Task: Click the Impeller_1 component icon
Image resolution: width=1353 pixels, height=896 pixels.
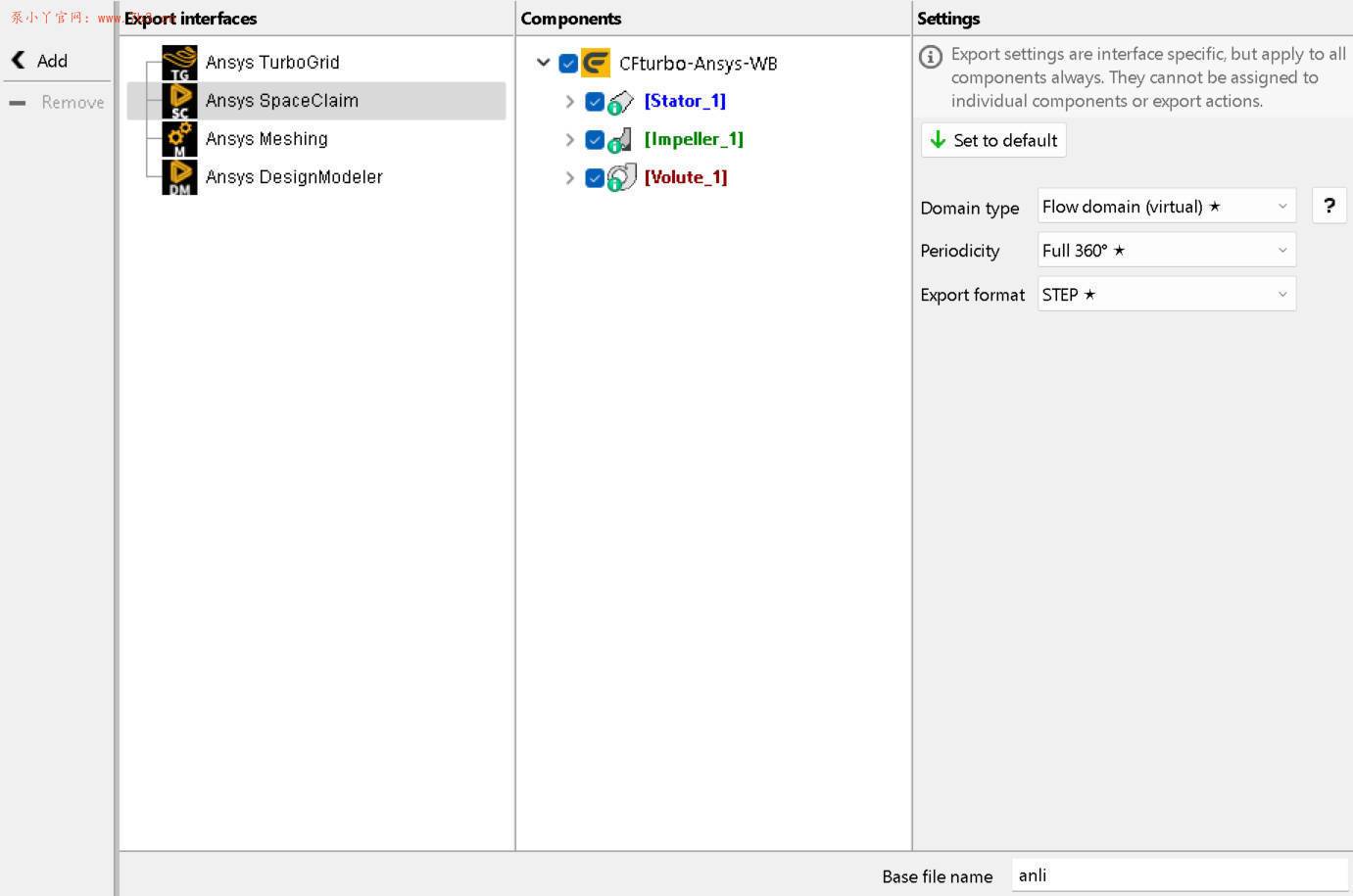Action: [620, 140]
